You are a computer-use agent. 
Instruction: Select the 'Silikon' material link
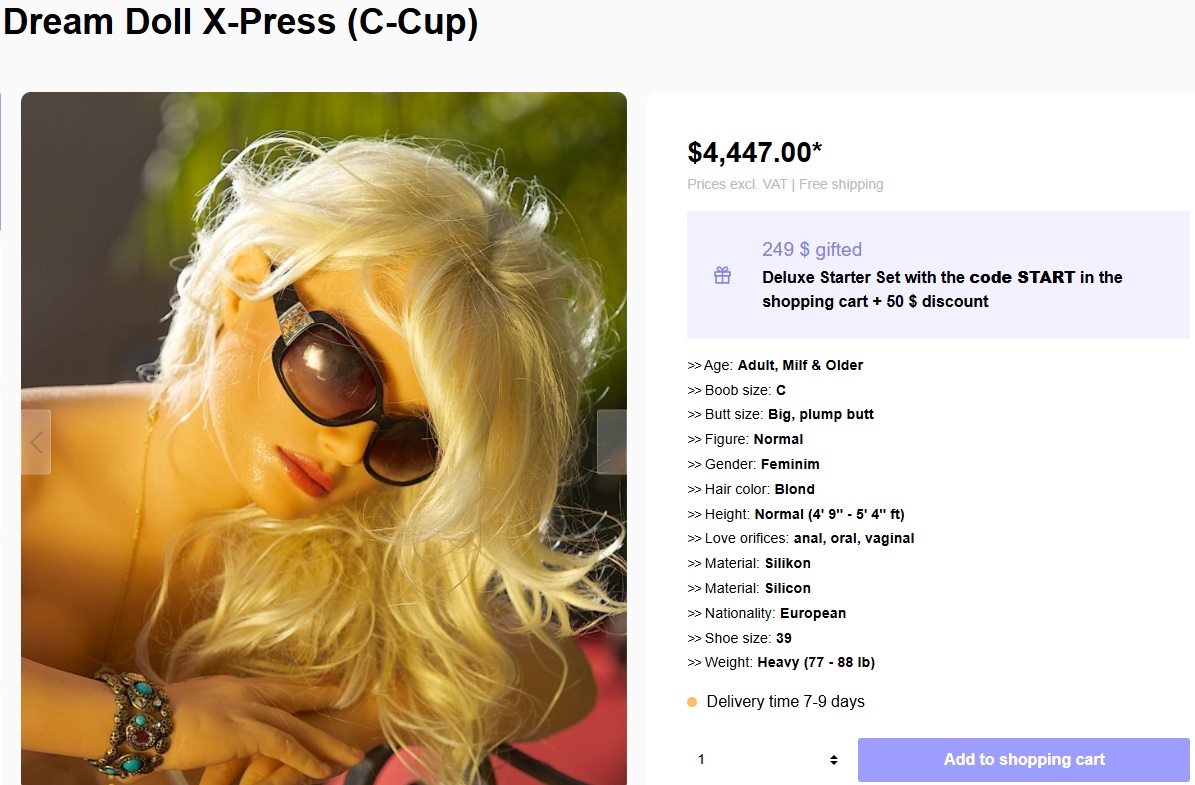[787, 563]
